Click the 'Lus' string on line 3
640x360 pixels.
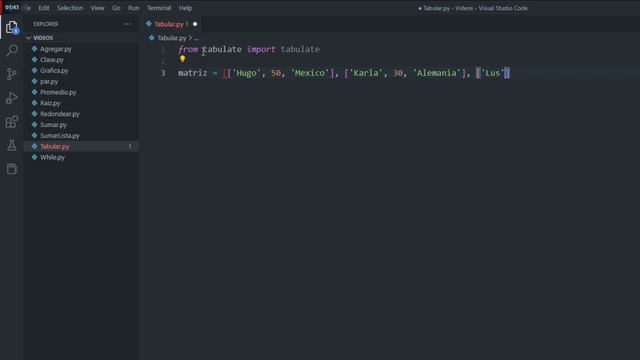pyautogui.click(x=493, y=73)
